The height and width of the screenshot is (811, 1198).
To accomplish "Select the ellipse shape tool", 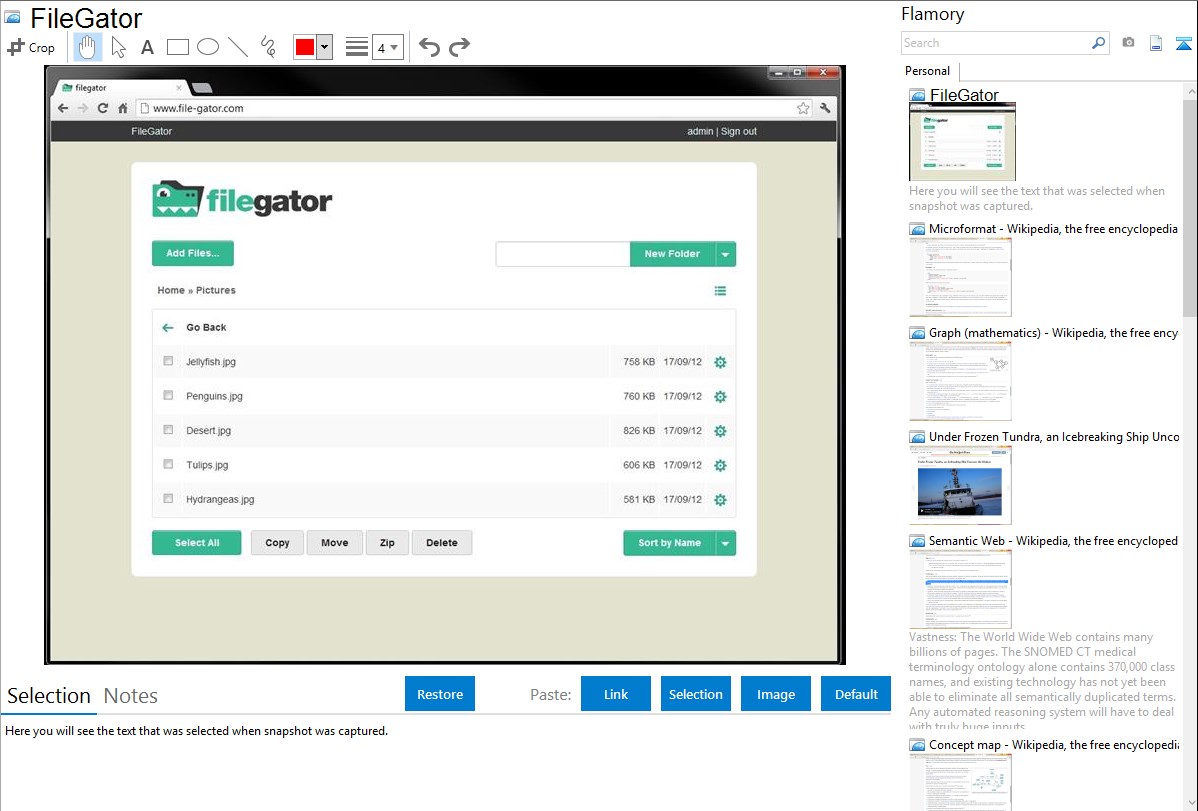I will click(208, 47).
